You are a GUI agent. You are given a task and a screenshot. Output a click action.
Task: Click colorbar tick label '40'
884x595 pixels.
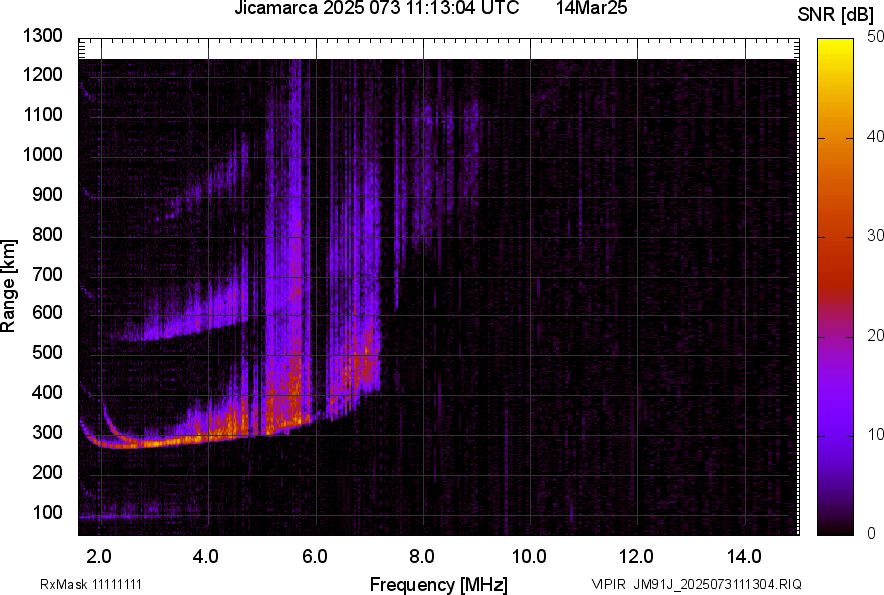(876, 136)
